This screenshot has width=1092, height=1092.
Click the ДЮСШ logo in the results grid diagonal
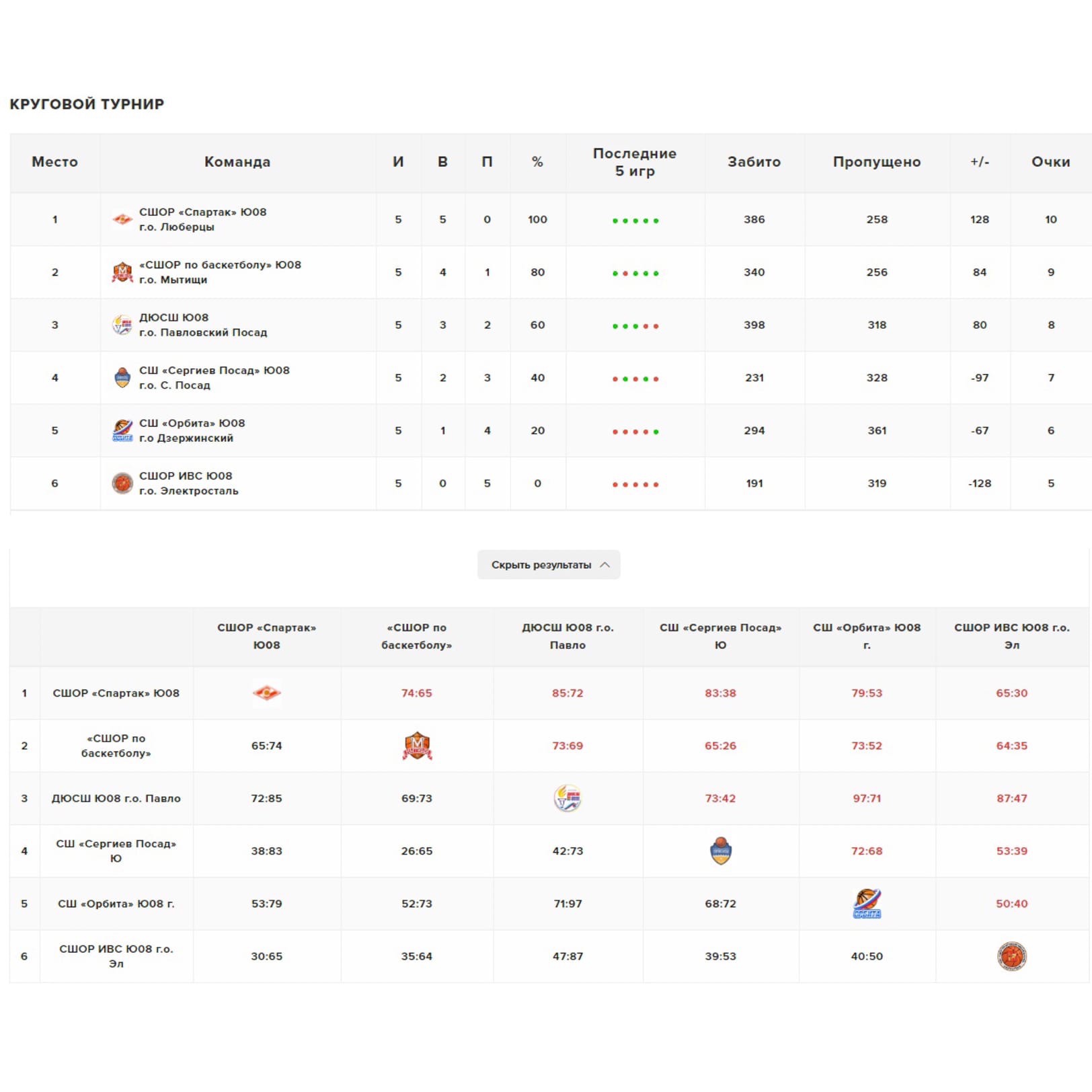coord(568,798)
